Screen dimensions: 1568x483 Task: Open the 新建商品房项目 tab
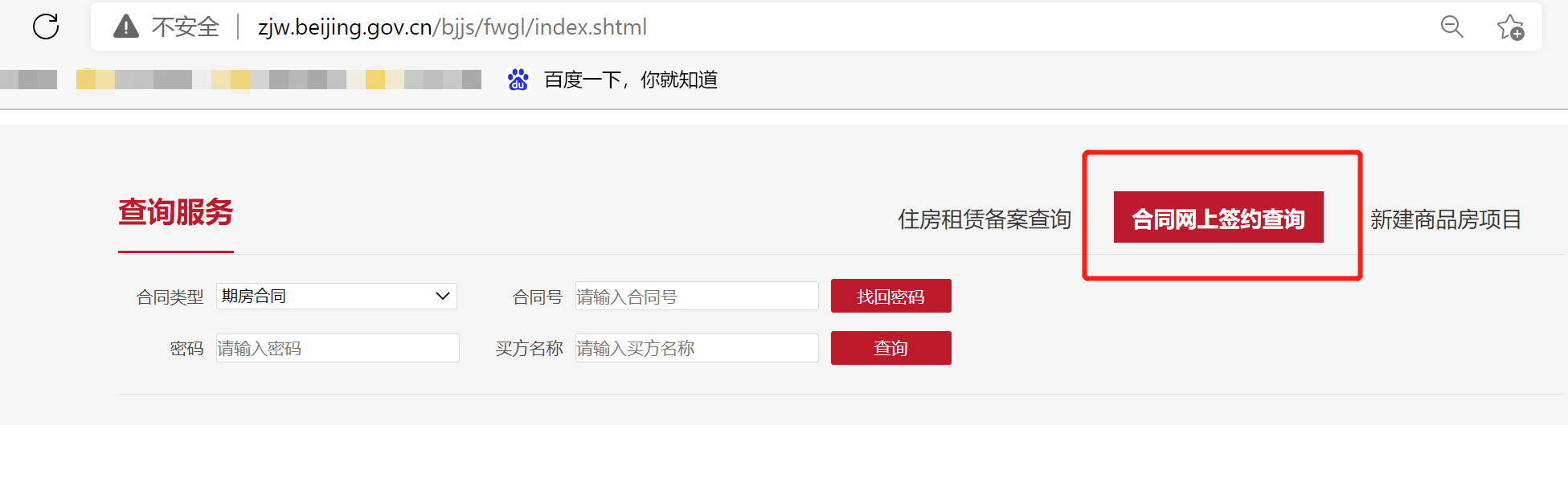pyautogui.click(x=1444, y=219)
